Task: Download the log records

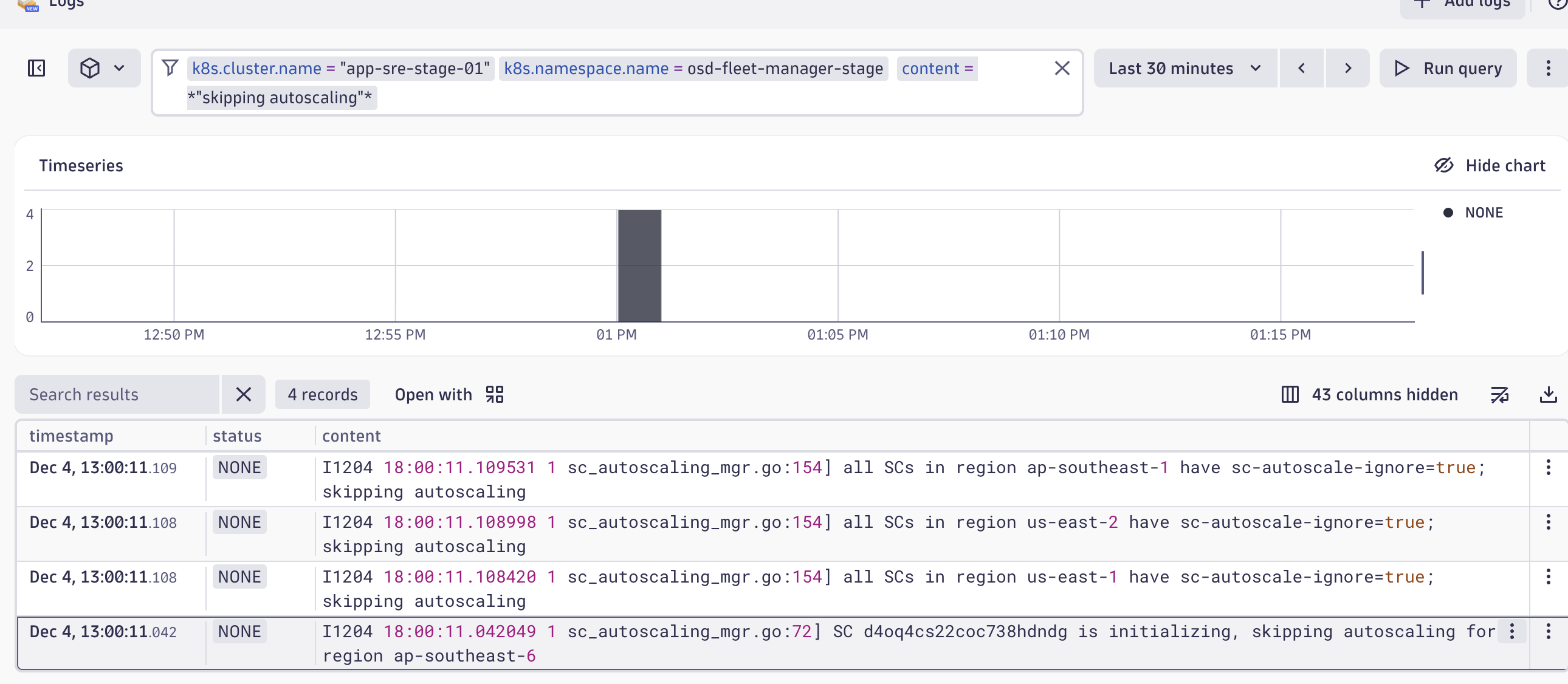Action: 1548,394
